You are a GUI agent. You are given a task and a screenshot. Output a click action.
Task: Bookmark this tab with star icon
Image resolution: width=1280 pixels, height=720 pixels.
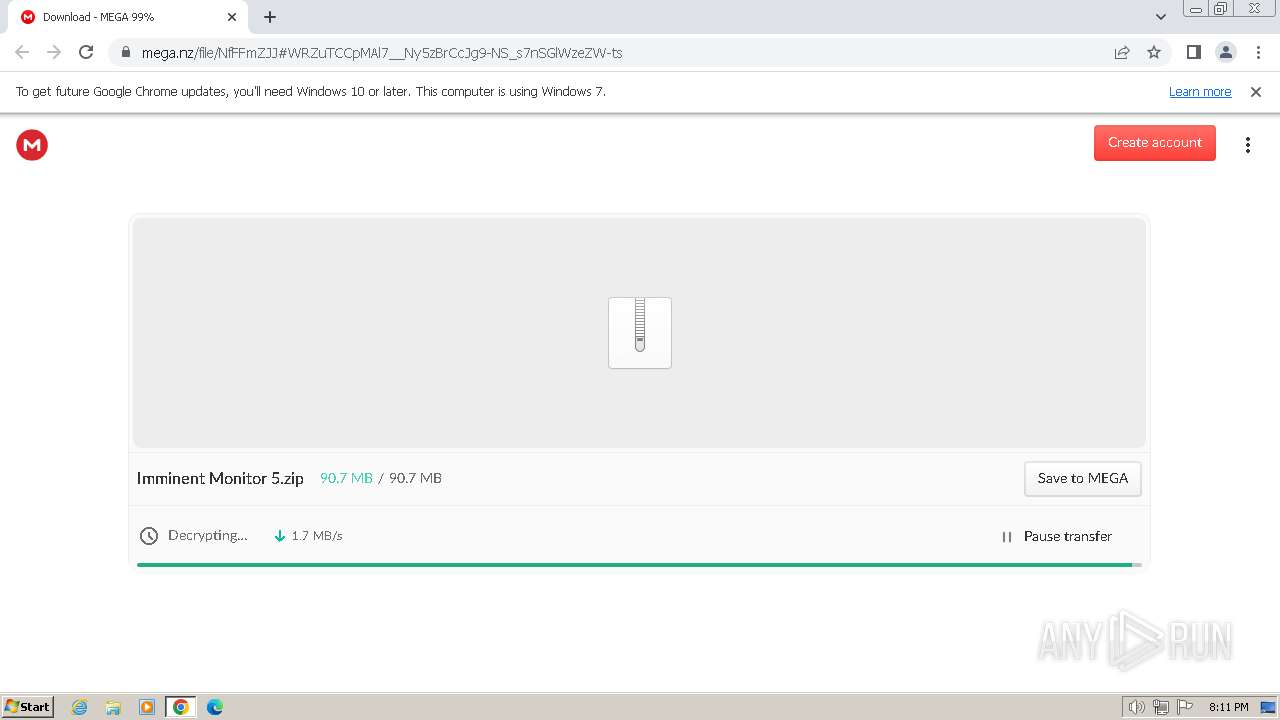point(1154,52)
